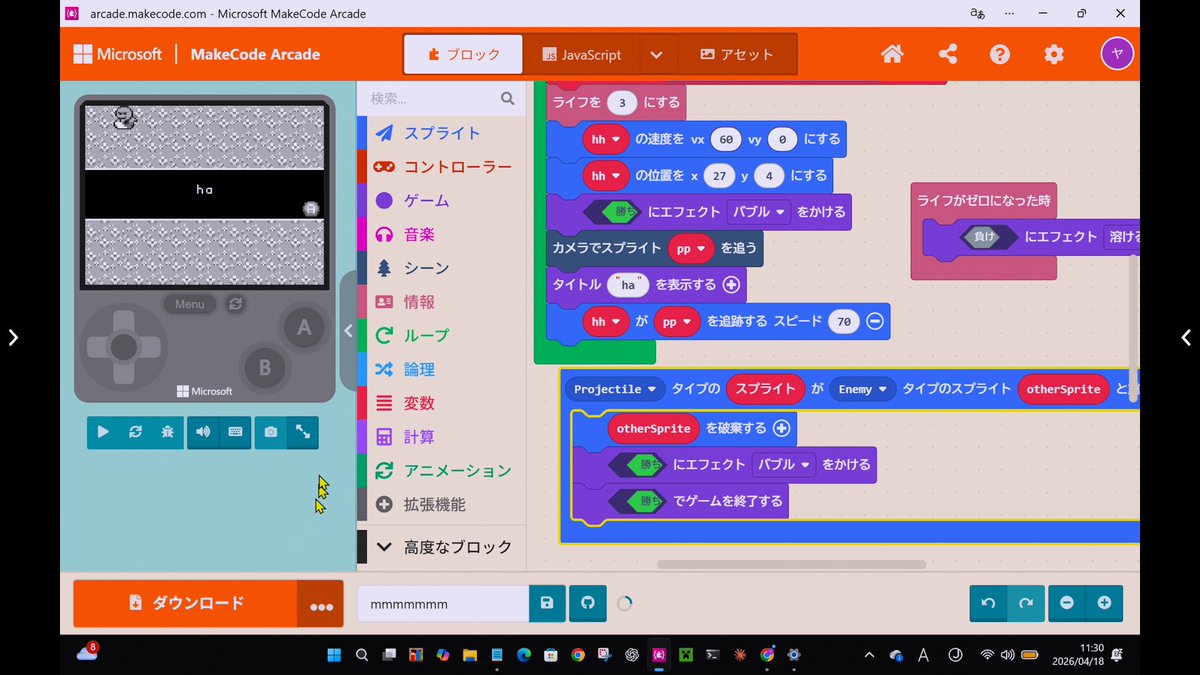This screenshot has height=675, width=1200.
Task: Open the 論理 block category
Action: [441, 370]
